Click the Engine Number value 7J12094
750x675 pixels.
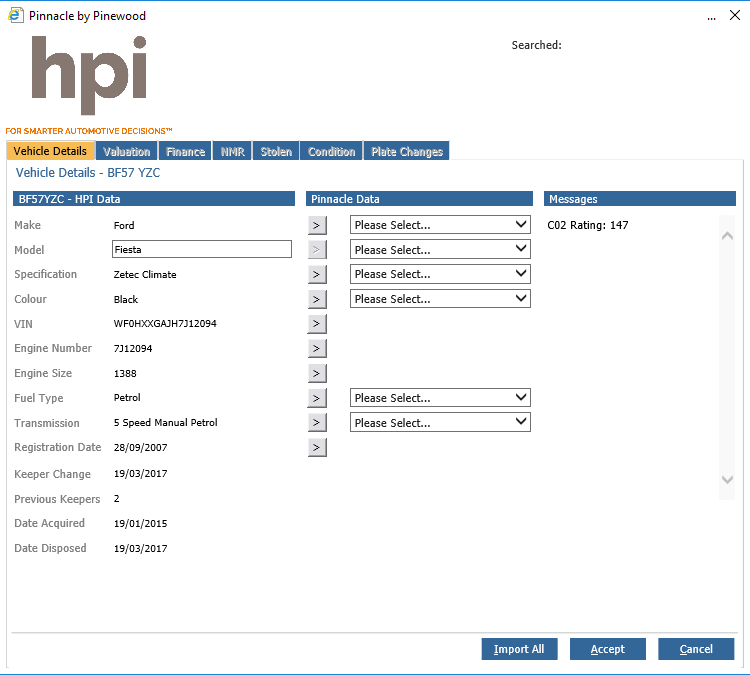133,349
